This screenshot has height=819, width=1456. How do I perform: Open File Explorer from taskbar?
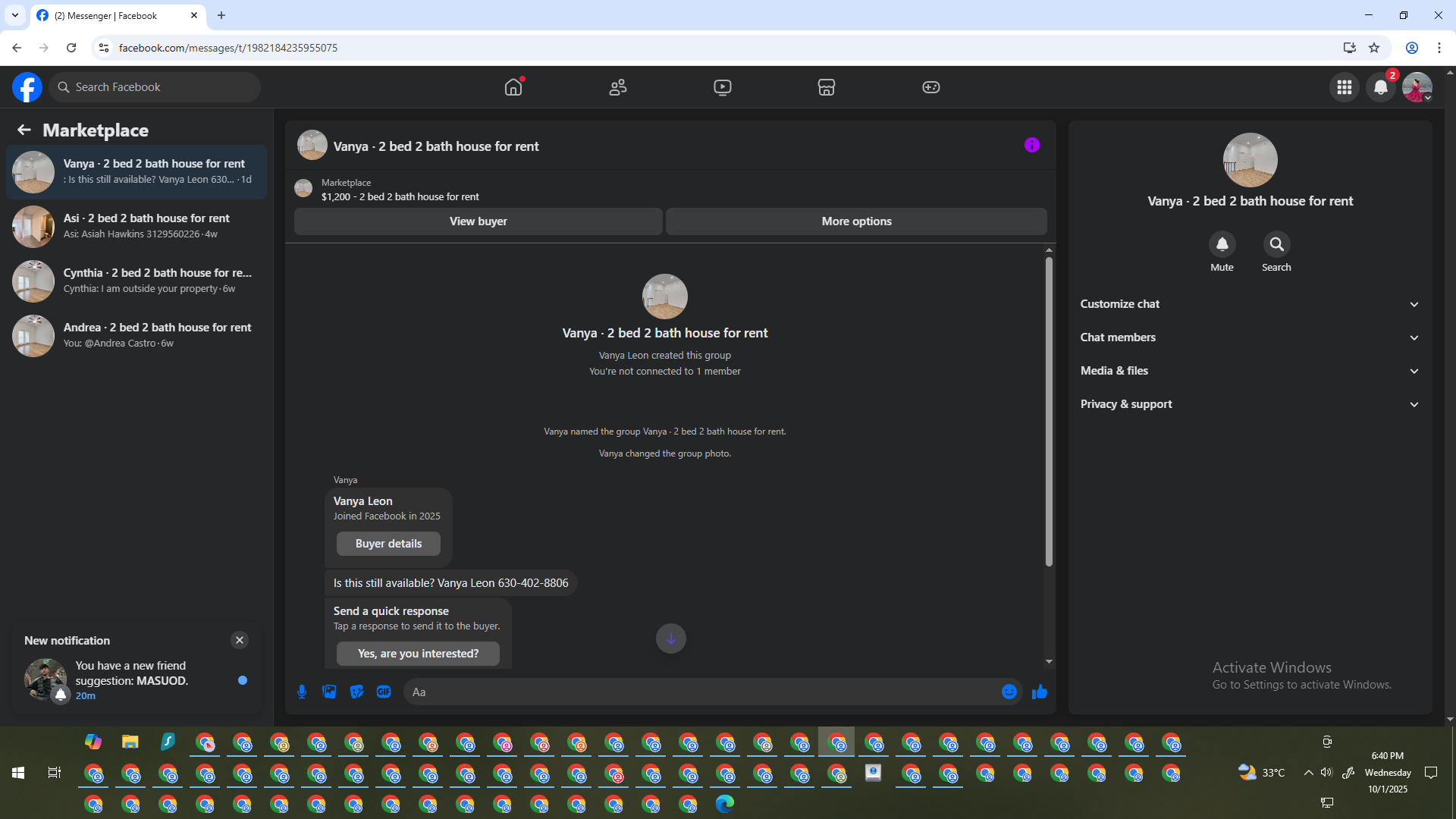click(130, 742)
